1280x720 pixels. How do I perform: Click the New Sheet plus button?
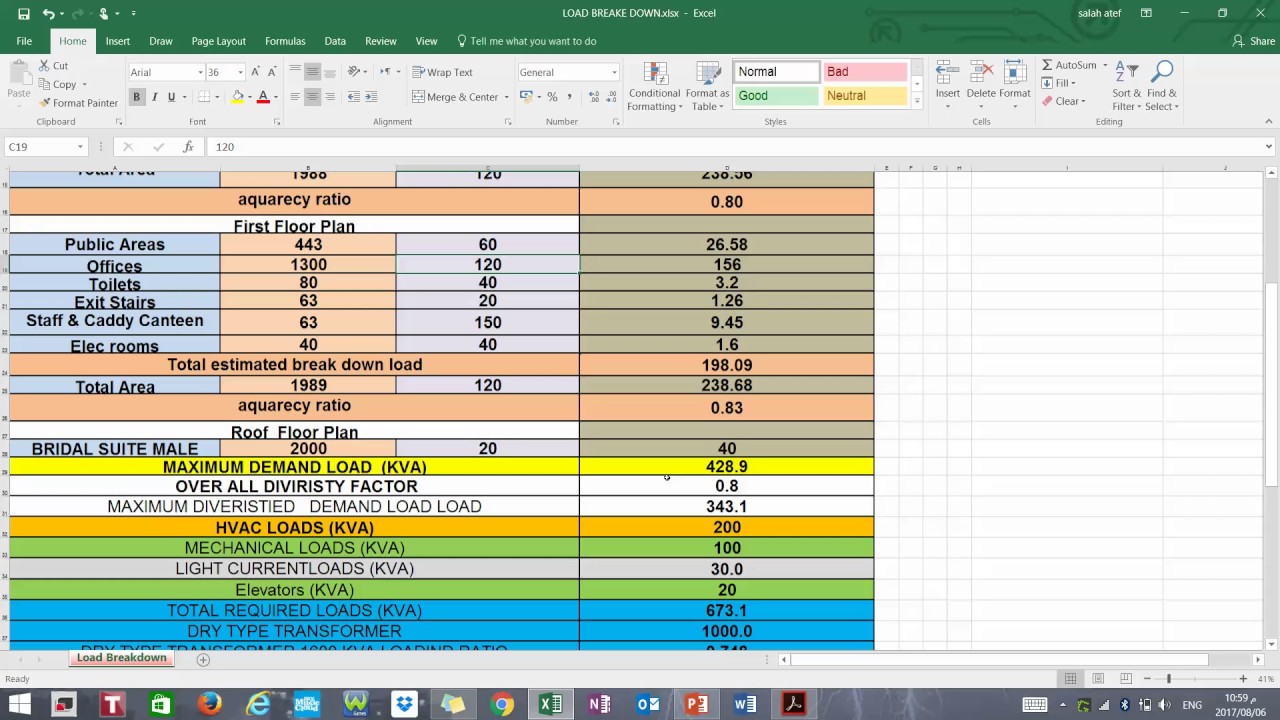coord(203,659)
